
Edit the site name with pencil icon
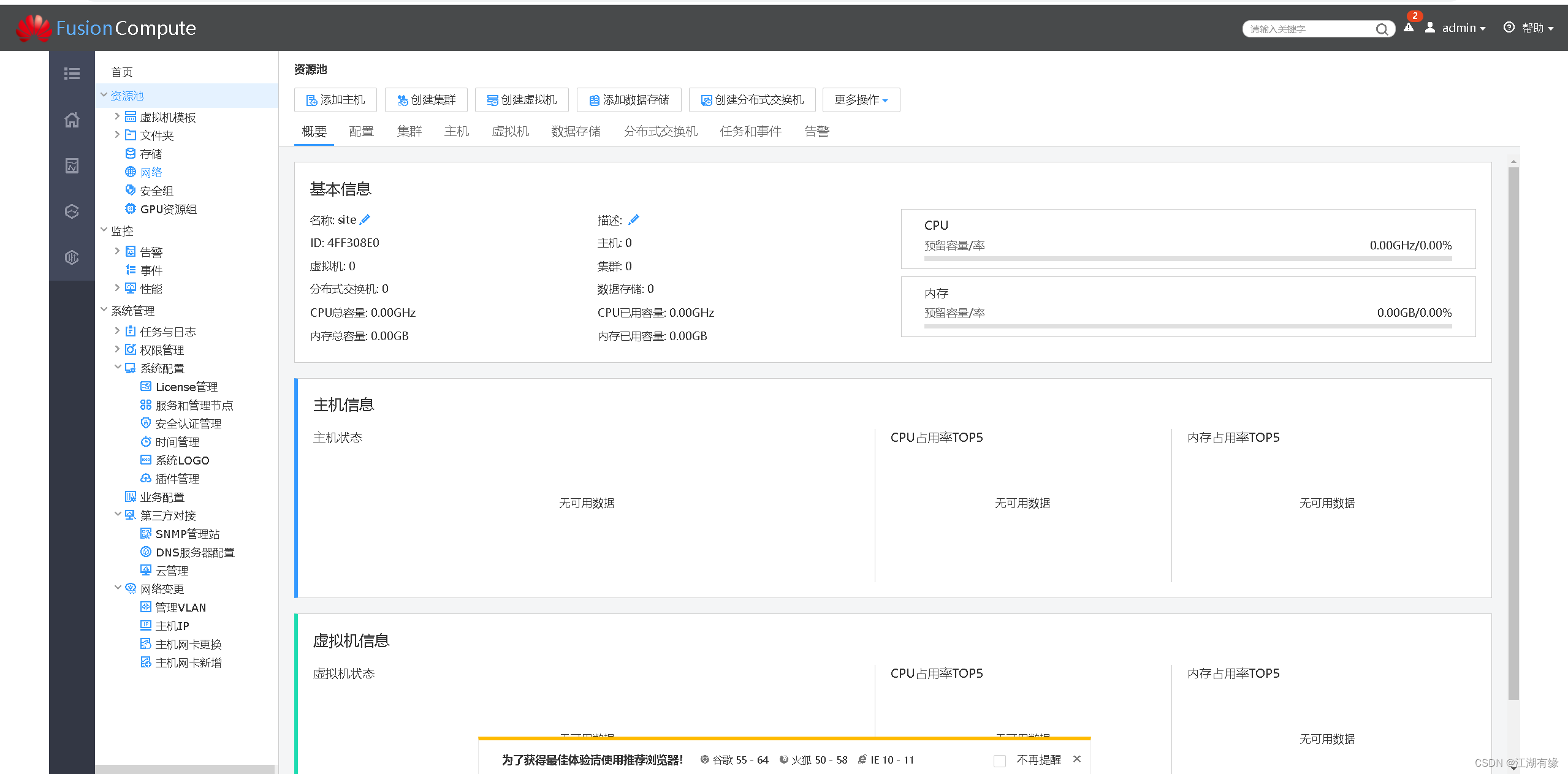click(365, 219)
